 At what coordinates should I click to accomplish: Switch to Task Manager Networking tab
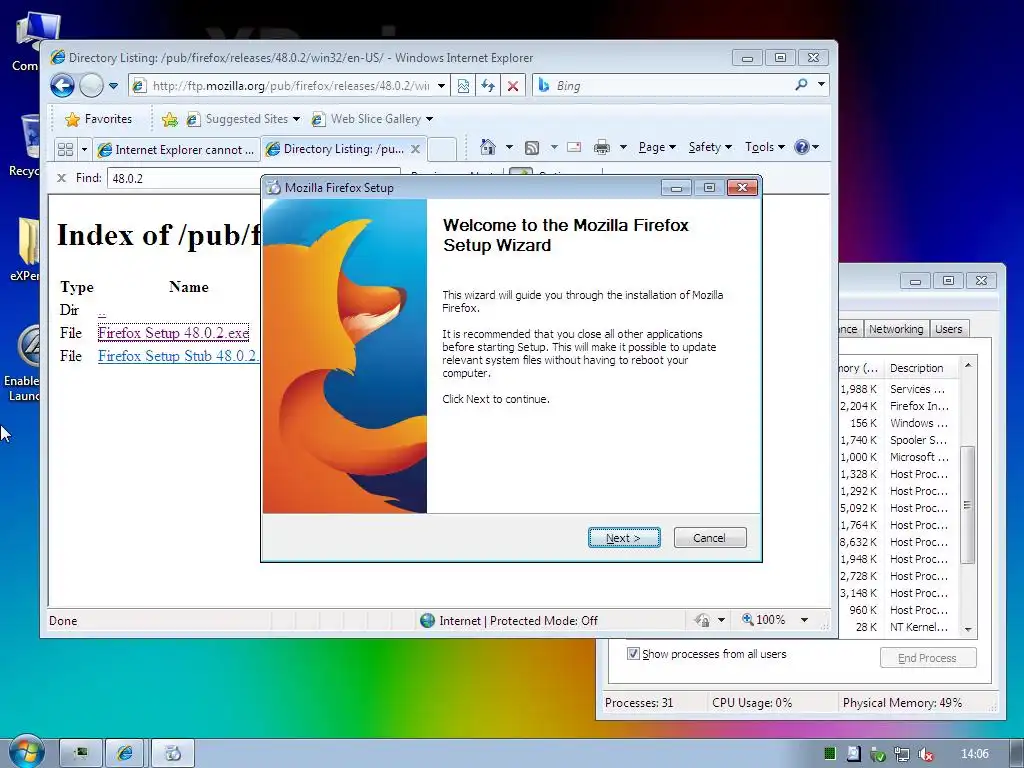tap(896, 329)
